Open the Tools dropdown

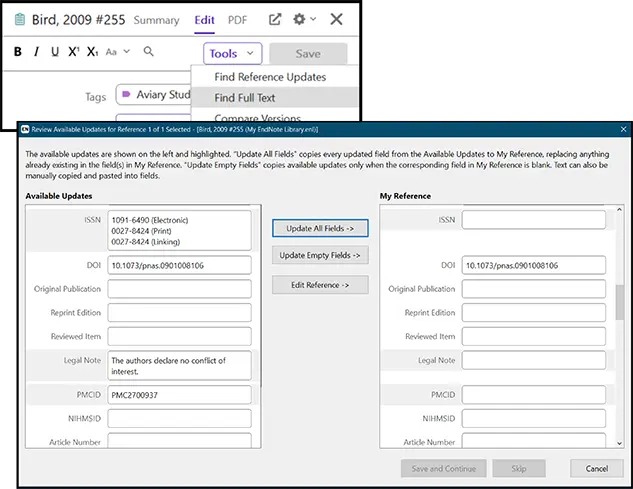coord(232,54)
